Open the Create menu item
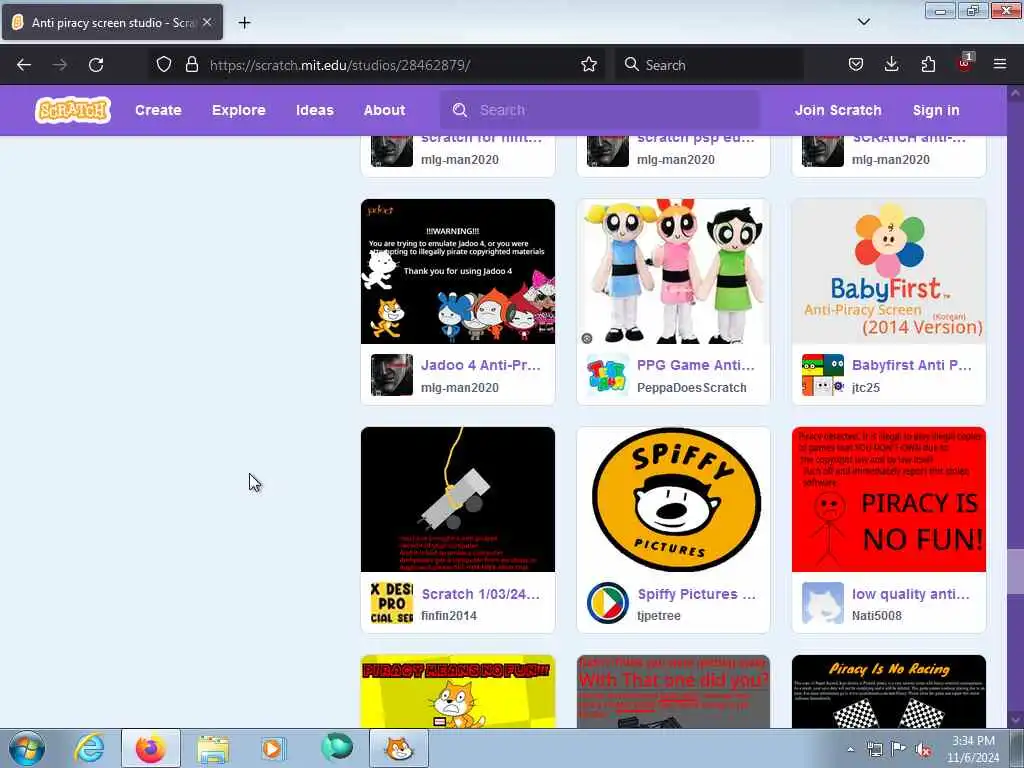The image size is (1024, 768). tap(158, 110)
